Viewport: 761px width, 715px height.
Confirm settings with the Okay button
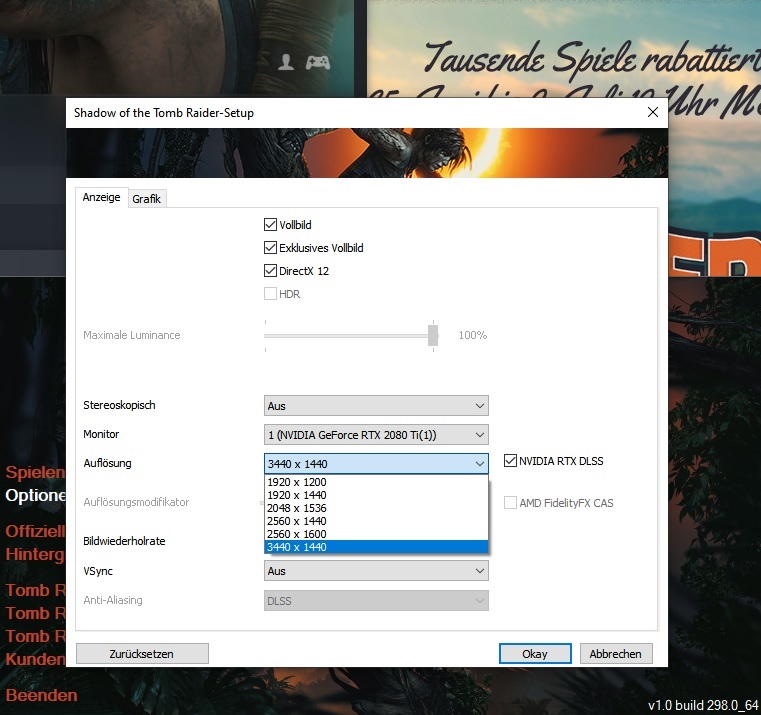coord(535,654)
